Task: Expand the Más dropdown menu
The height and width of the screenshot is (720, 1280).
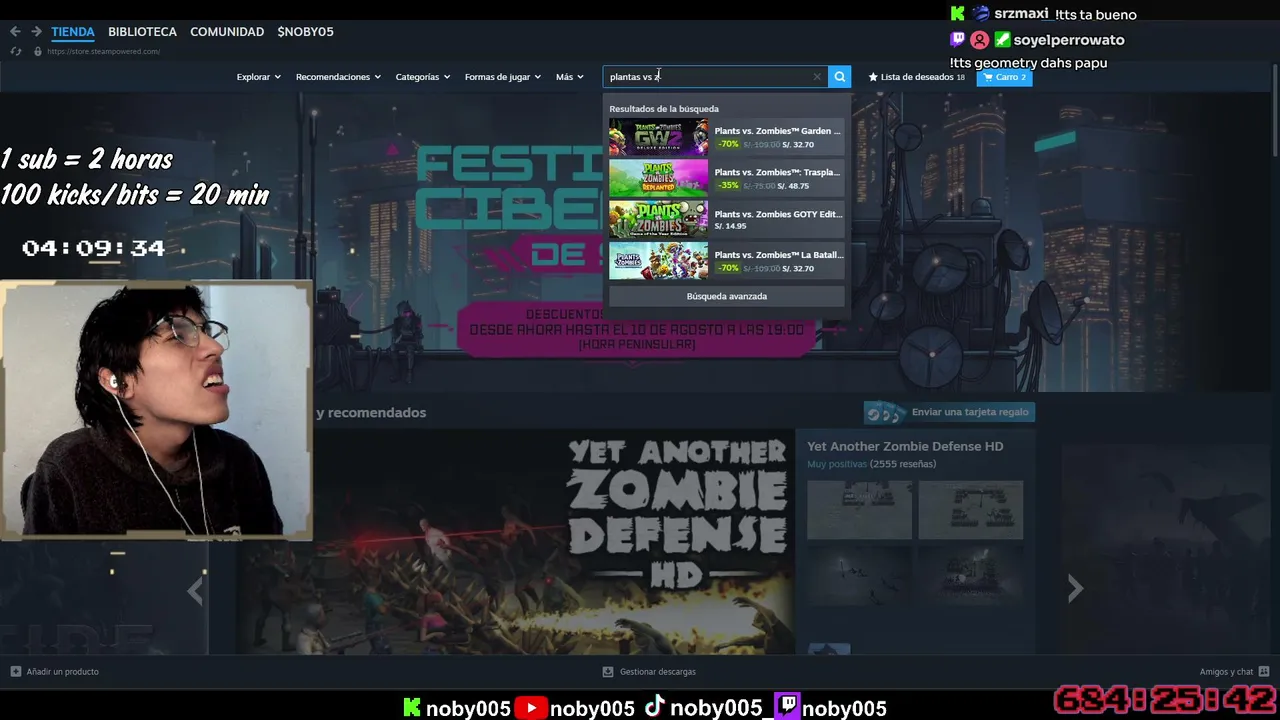Action: click(570, 77)
